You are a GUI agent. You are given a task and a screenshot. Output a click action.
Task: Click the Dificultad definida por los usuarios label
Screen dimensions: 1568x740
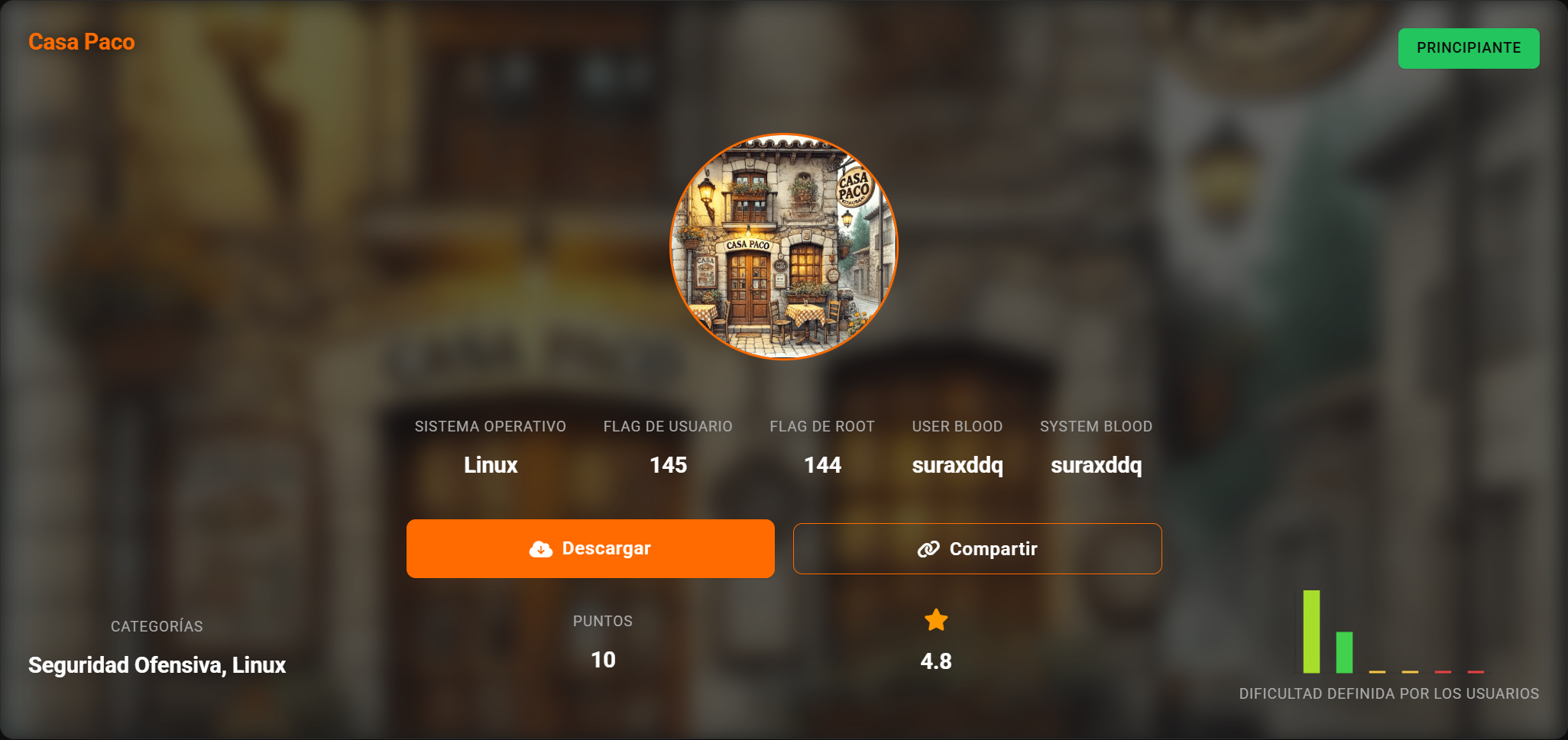pos(1389,693)
